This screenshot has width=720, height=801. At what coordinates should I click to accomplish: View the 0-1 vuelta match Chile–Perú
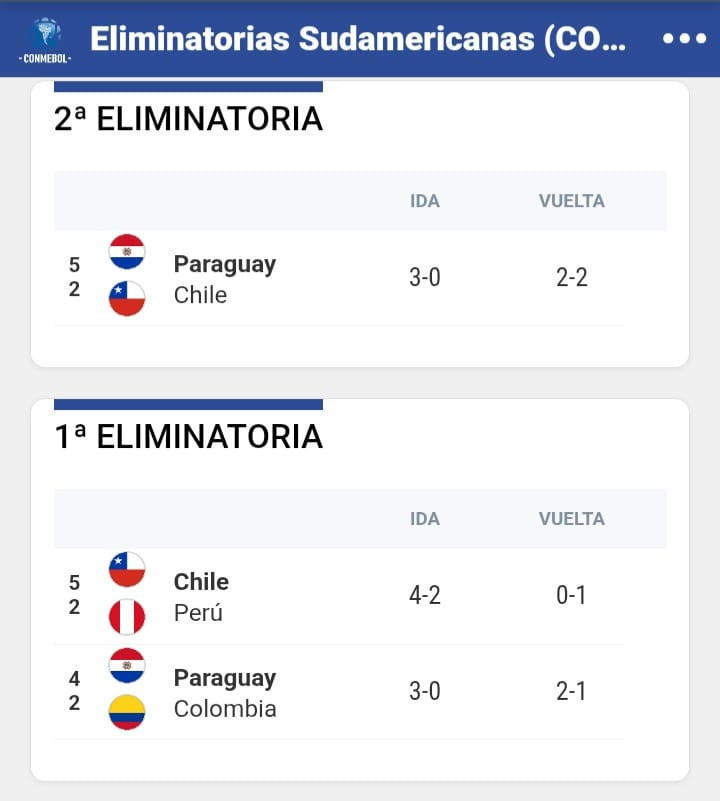tap(571, 596)
